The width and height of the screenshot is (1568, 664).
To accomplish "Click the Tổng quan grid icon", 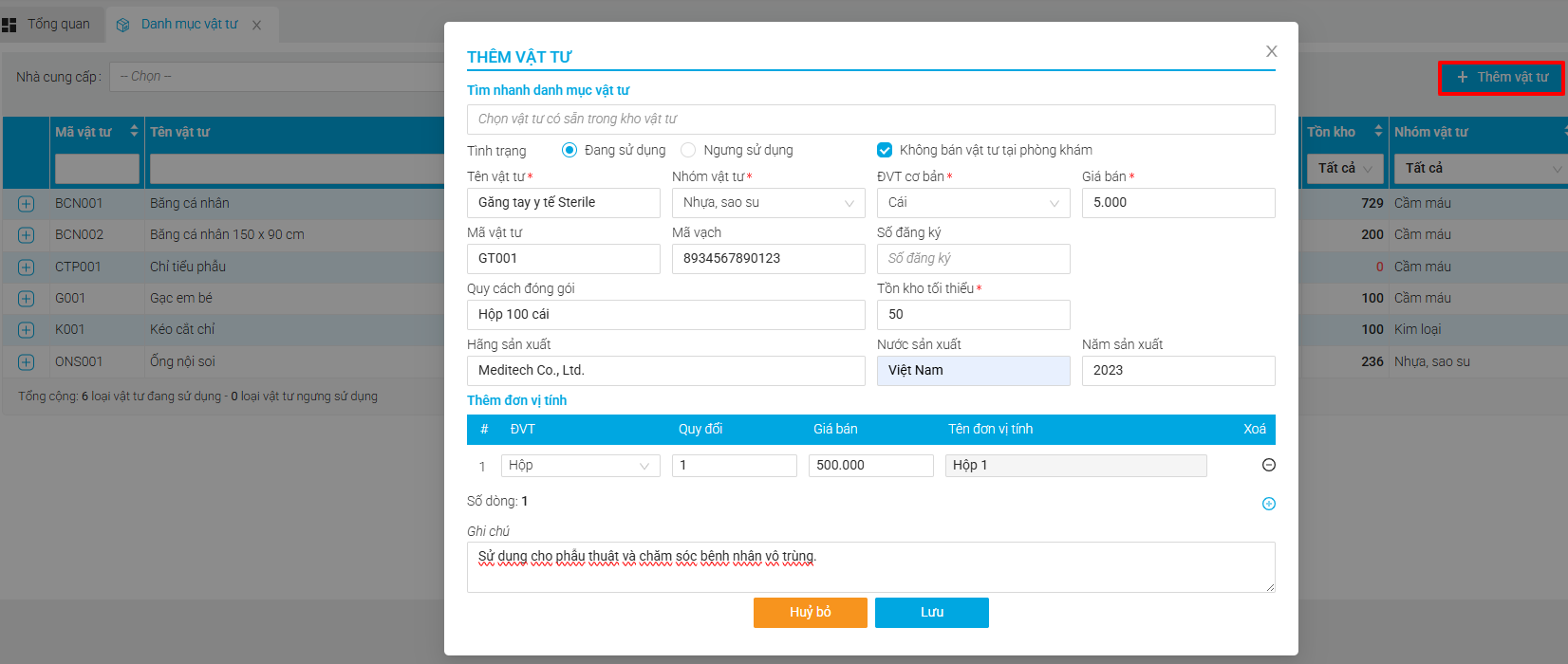I will click(9, 25).
